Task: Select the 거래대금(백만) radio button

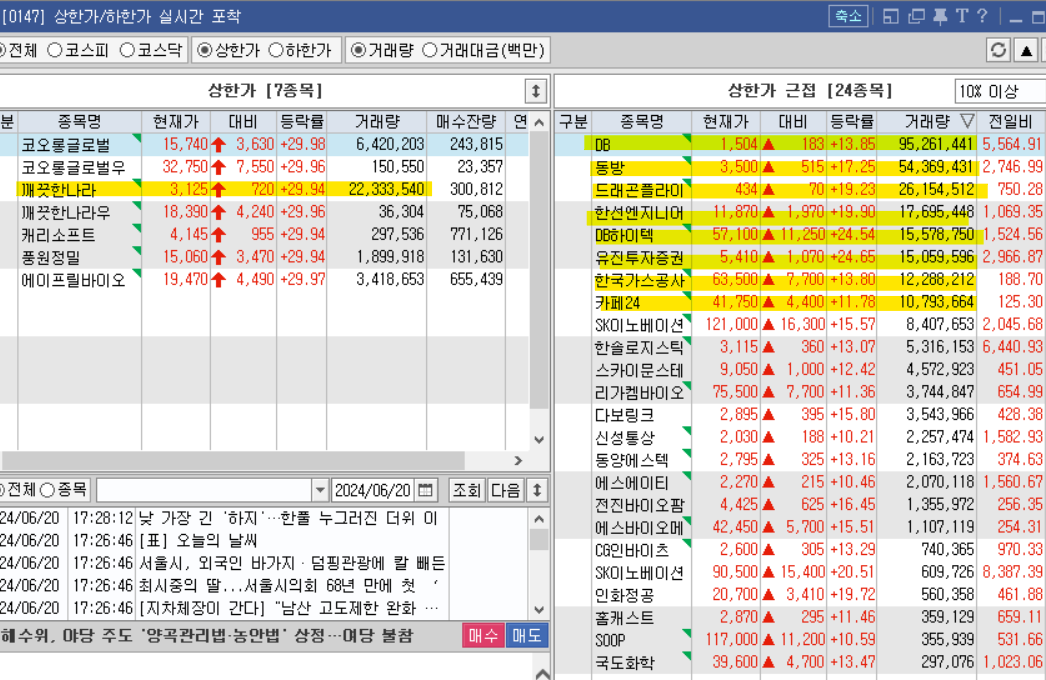Action: tap(484, 50)
